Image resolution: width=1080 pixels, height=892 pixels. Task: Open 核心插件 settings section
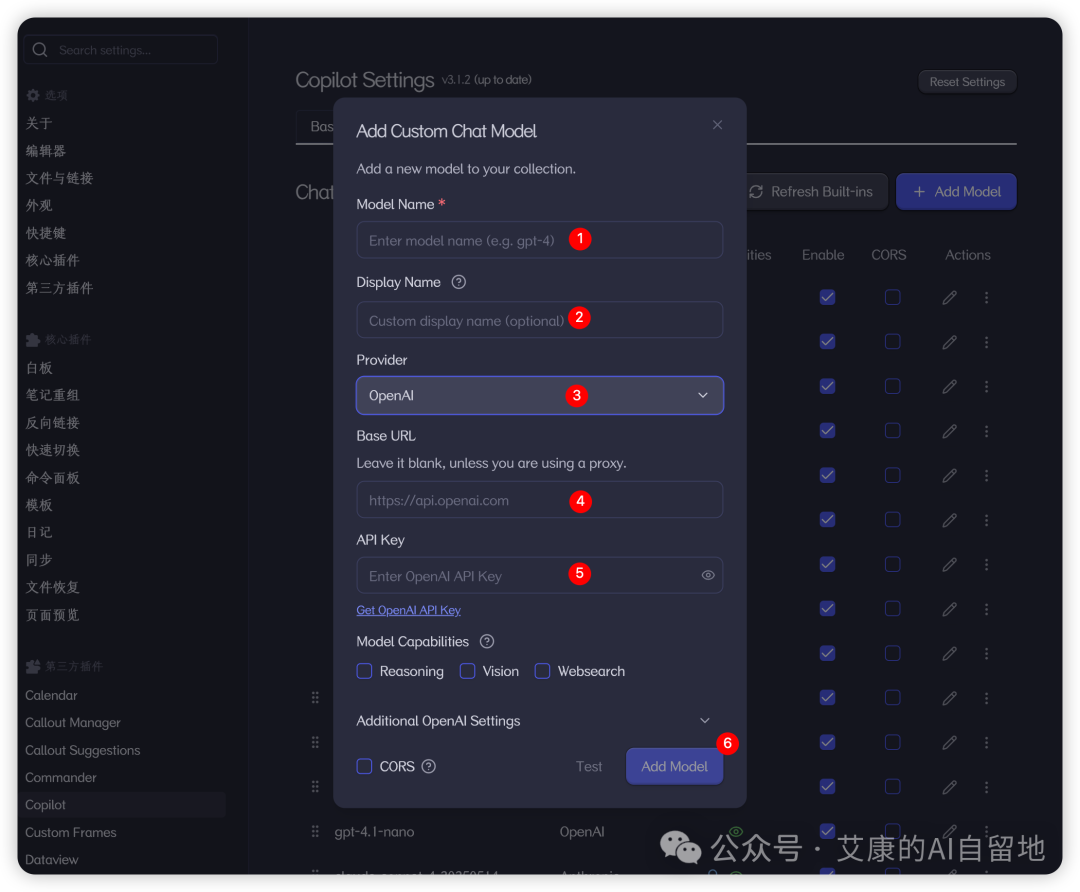tap(52, 260)
